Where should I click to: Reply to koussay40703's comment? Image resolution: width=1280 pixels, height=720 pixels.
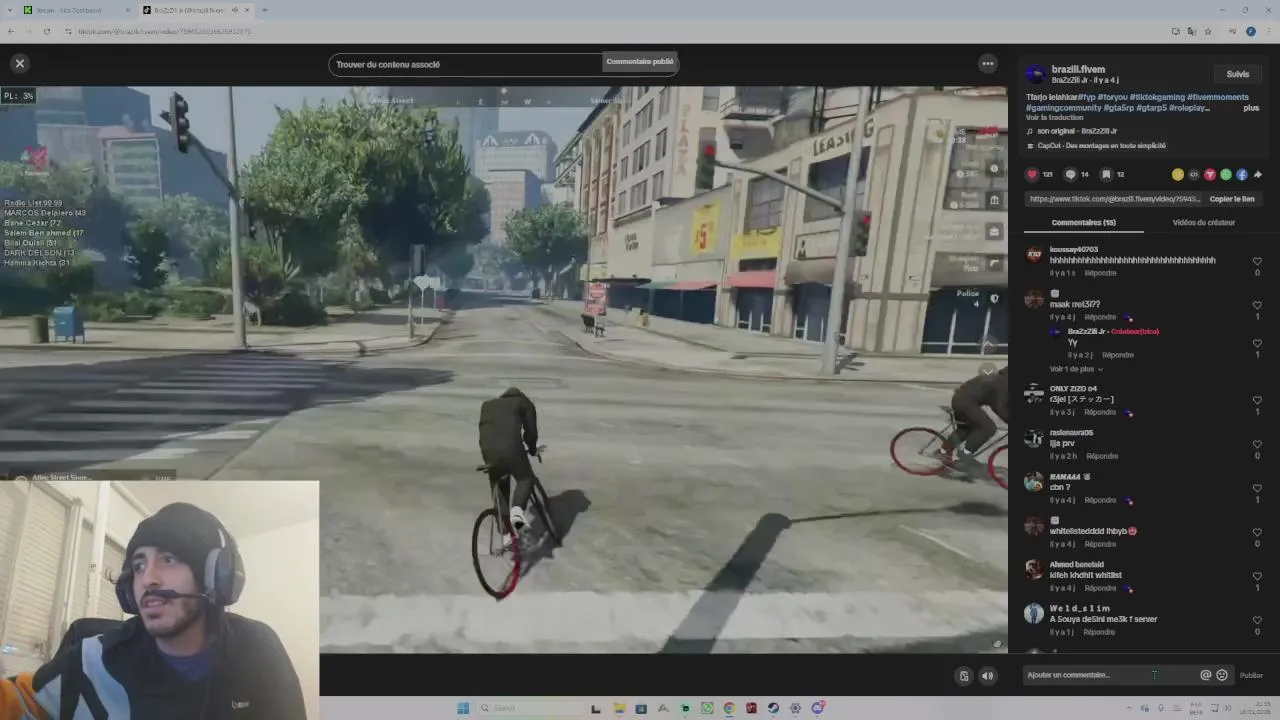[x=1100, y=273]
